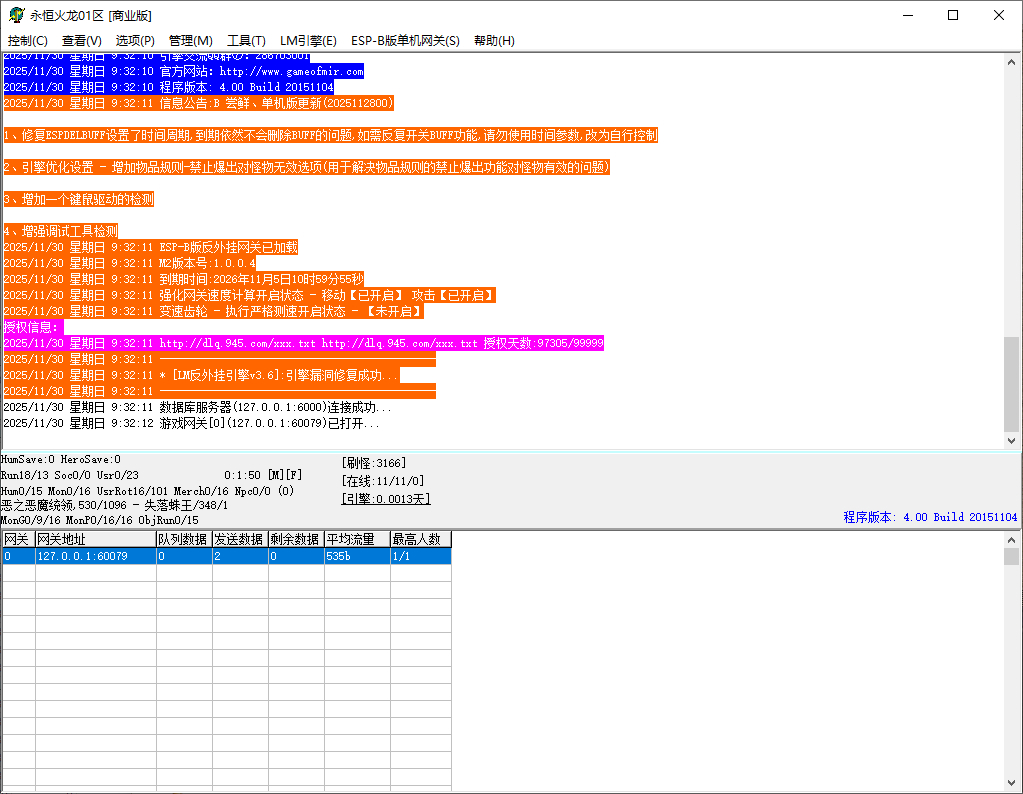
Task: Open the LM引擎(E) menu
Action: click(308, 40)
